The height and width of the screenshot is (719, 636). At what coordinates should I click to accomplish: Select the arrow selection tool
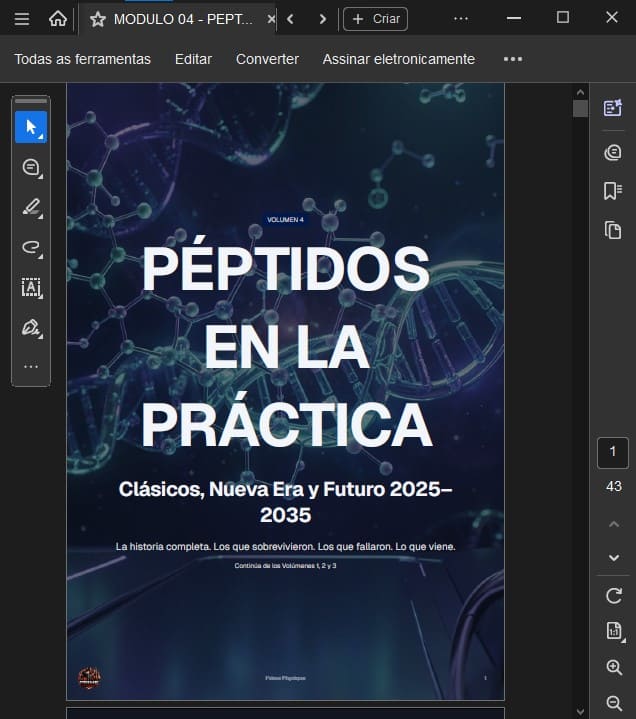(31, 127)
